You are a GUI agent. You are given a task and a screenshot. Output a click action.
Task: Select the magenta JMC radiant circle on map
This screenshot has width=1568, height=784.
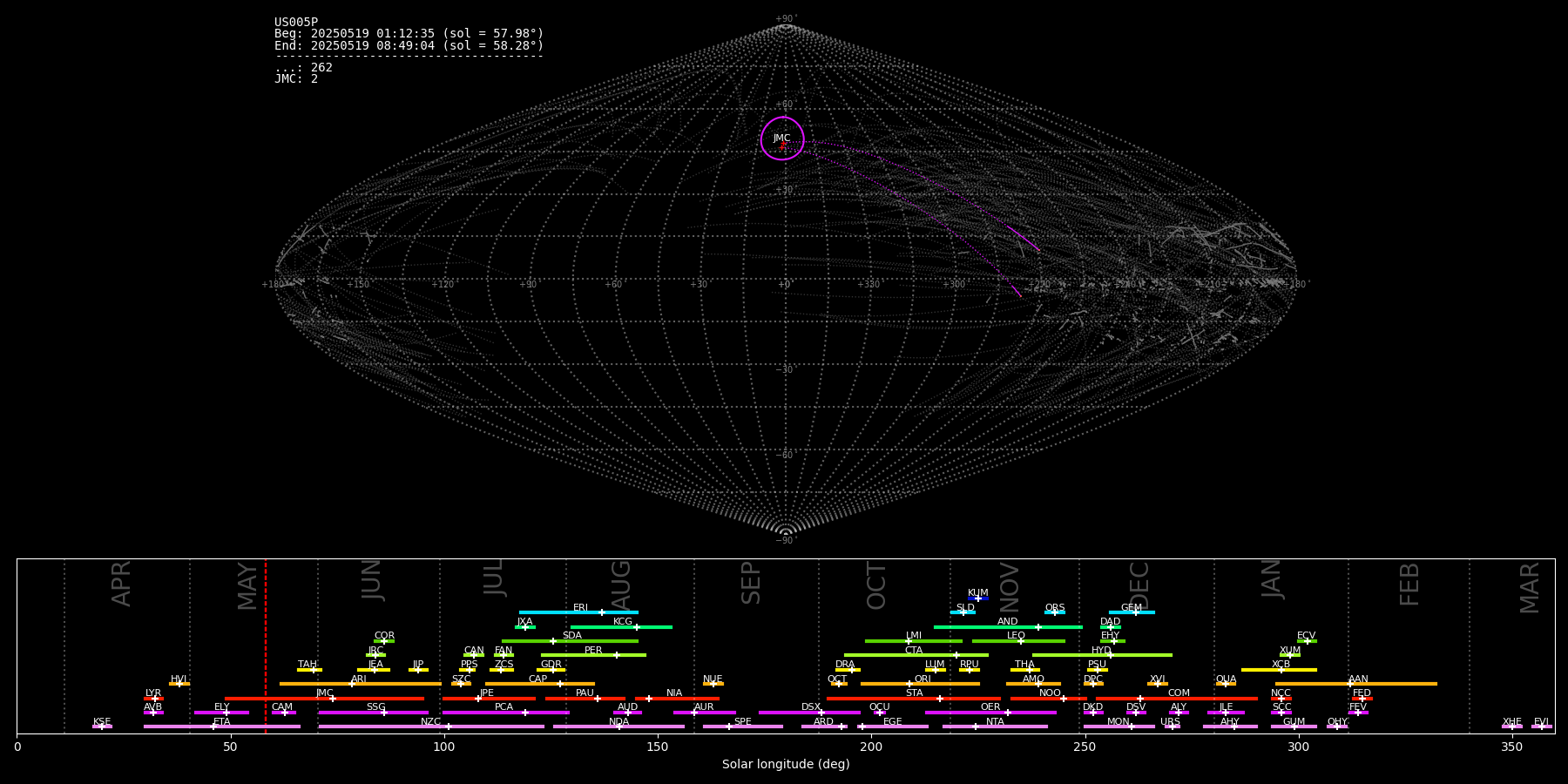pos(782,139)
